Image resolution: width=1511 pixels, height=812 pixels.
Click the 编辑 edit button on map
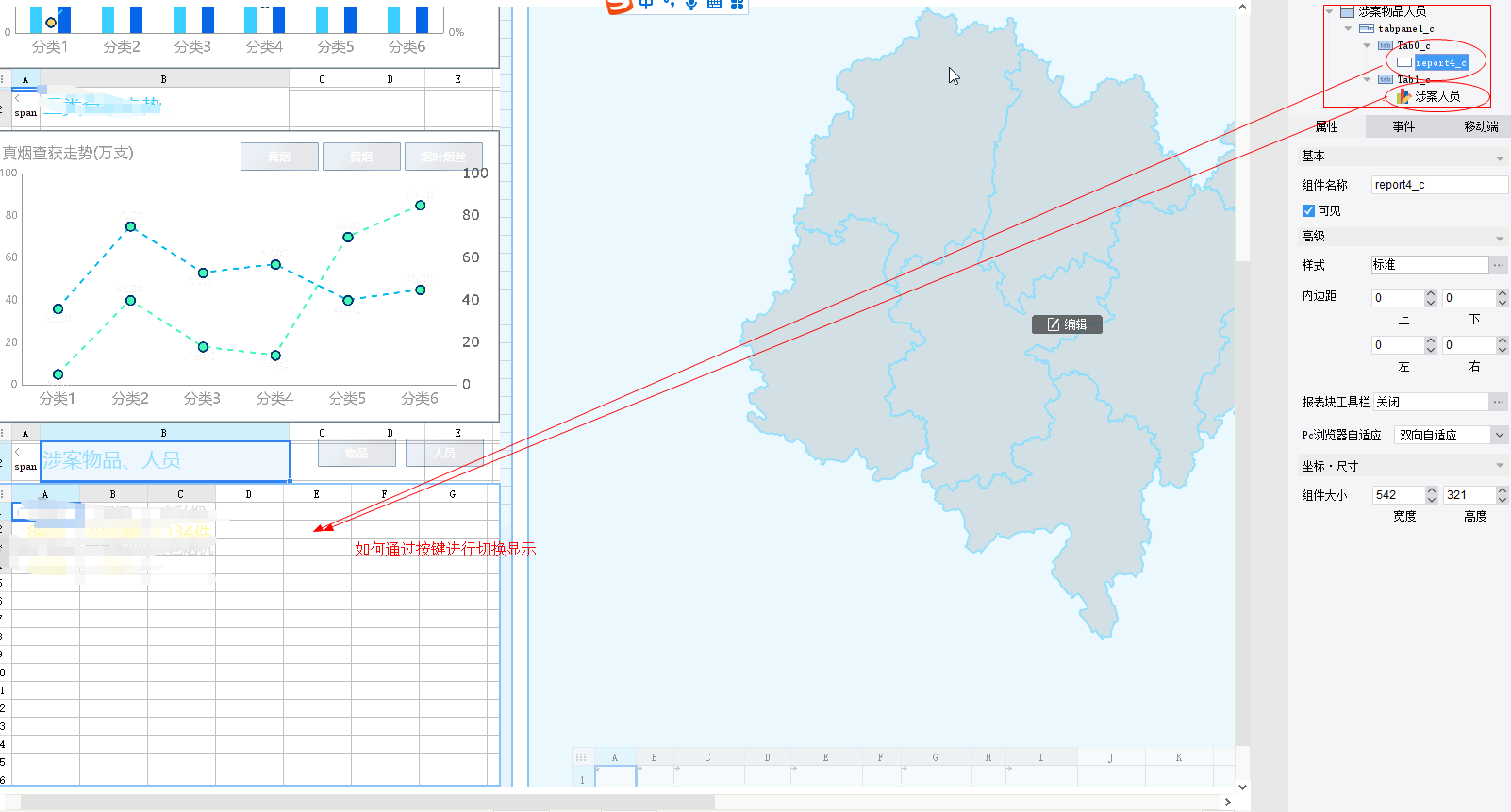point(1067,324)
